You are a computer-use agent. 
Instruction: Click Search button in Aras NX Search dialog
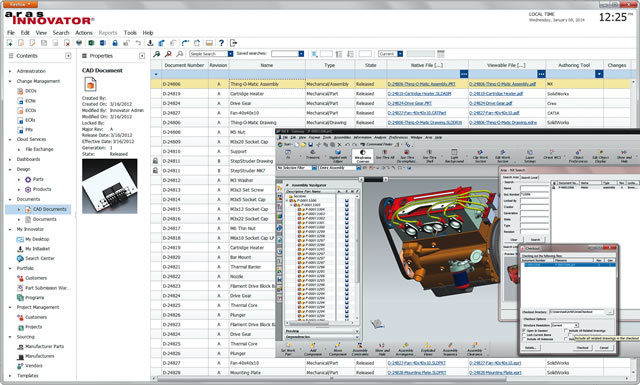click(535, 240)
